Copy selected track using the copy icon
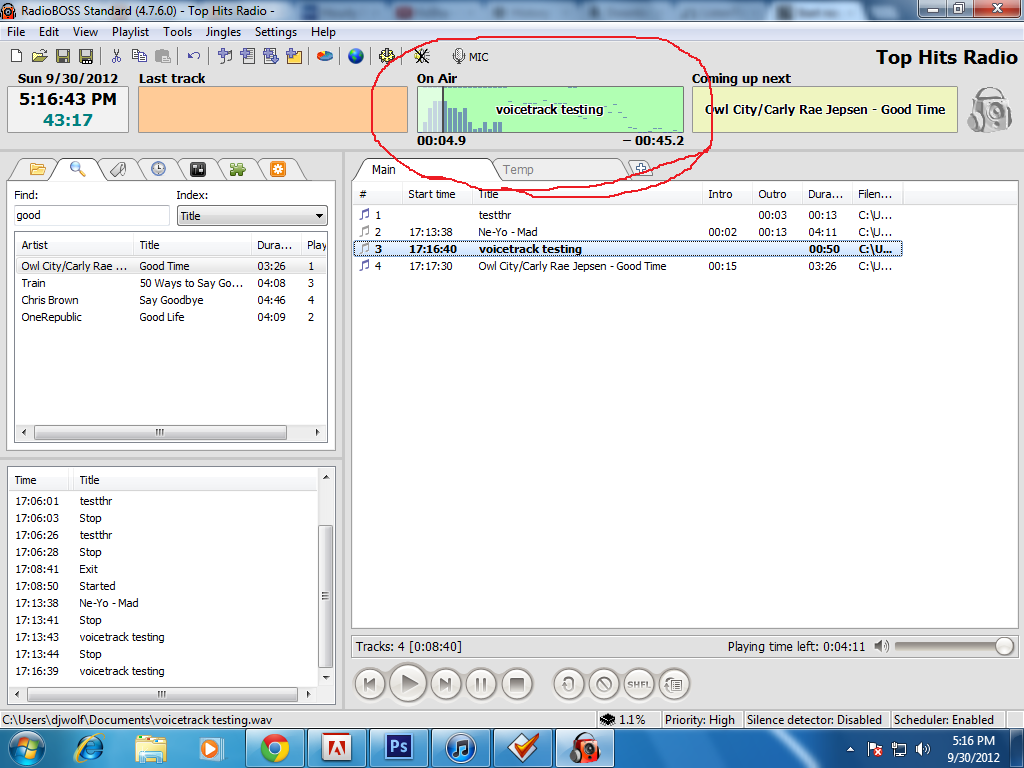Viewport: 1024px width, 768px height. (139, 56)
